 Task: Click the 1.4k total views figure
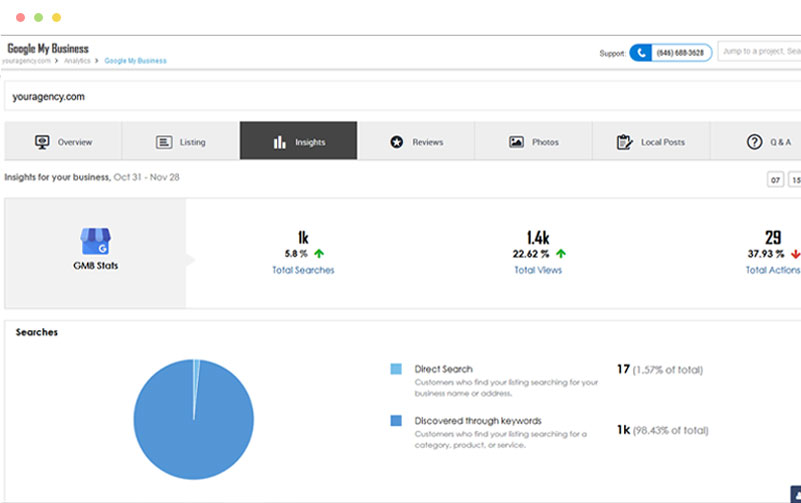tap(538, 237)
